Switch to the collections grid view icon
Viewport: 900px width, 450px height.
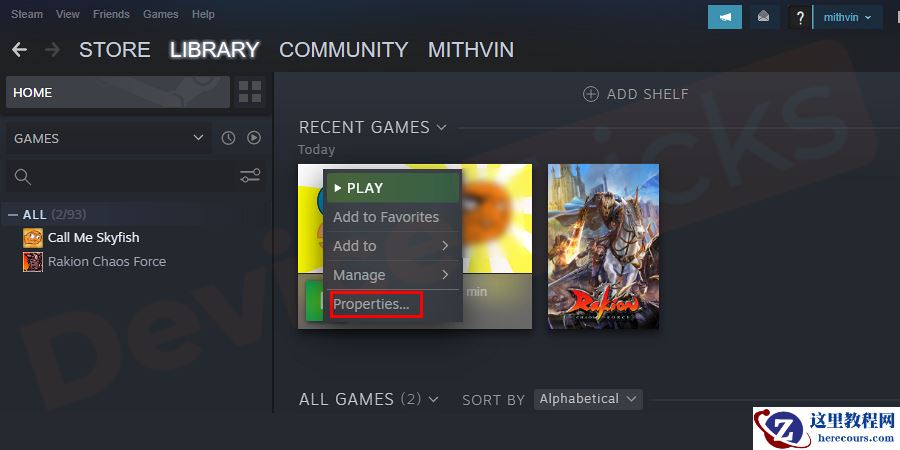250,92
